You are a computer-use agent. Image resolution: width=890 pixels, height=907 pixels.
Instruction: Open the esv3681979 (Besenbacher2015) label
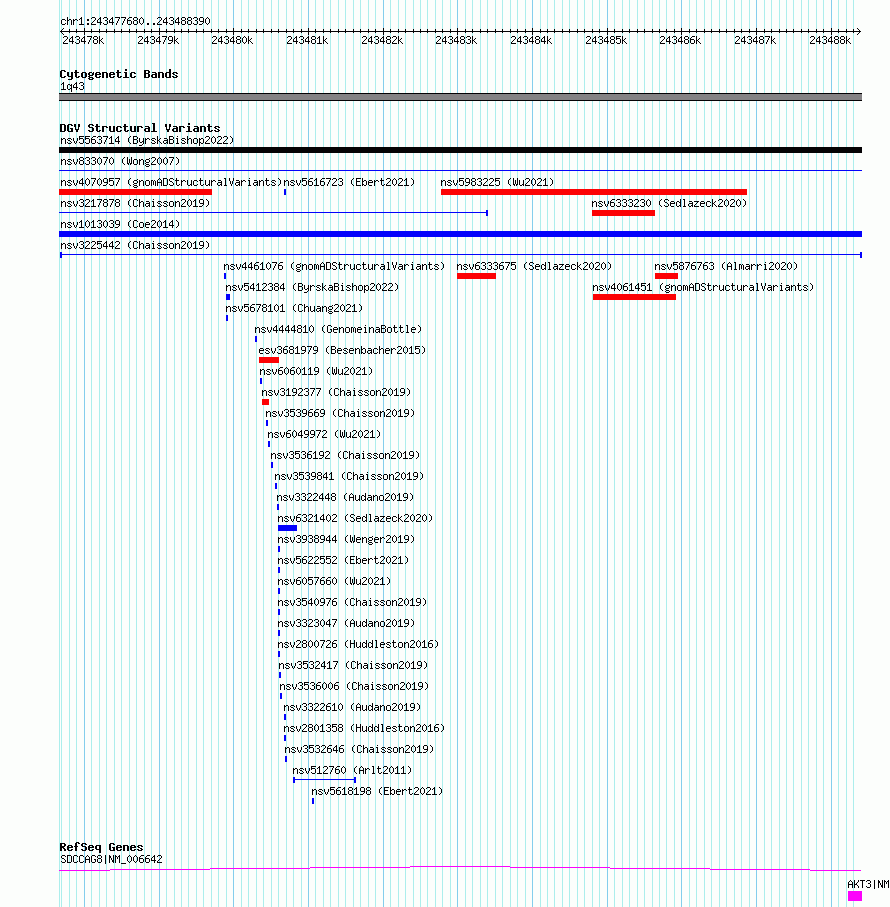pyautogui.click(x=342, y=351)
